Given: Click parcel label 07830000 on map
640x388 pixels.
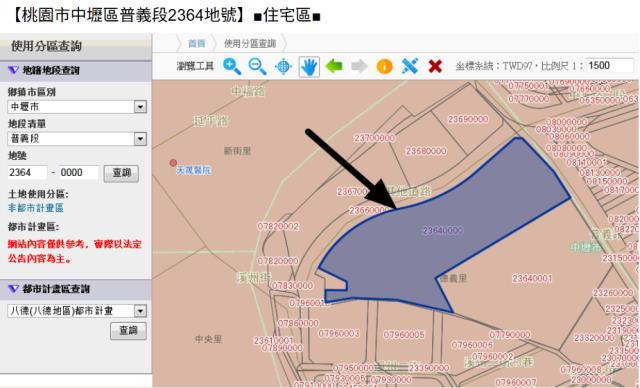Looking at the screenshot, I should tap(293, 286).
